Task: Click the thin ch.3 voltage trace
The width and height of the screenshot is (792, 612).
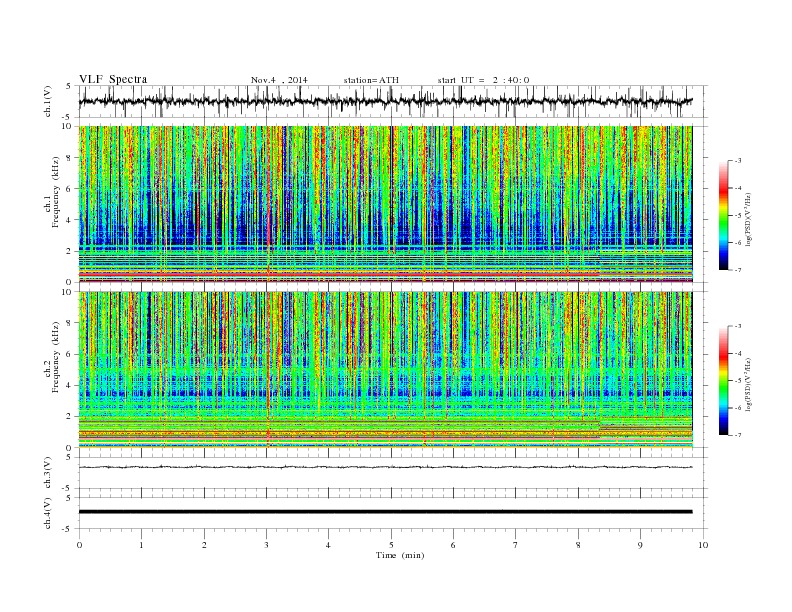Action: pyautogui.click(x=385, y=467)
